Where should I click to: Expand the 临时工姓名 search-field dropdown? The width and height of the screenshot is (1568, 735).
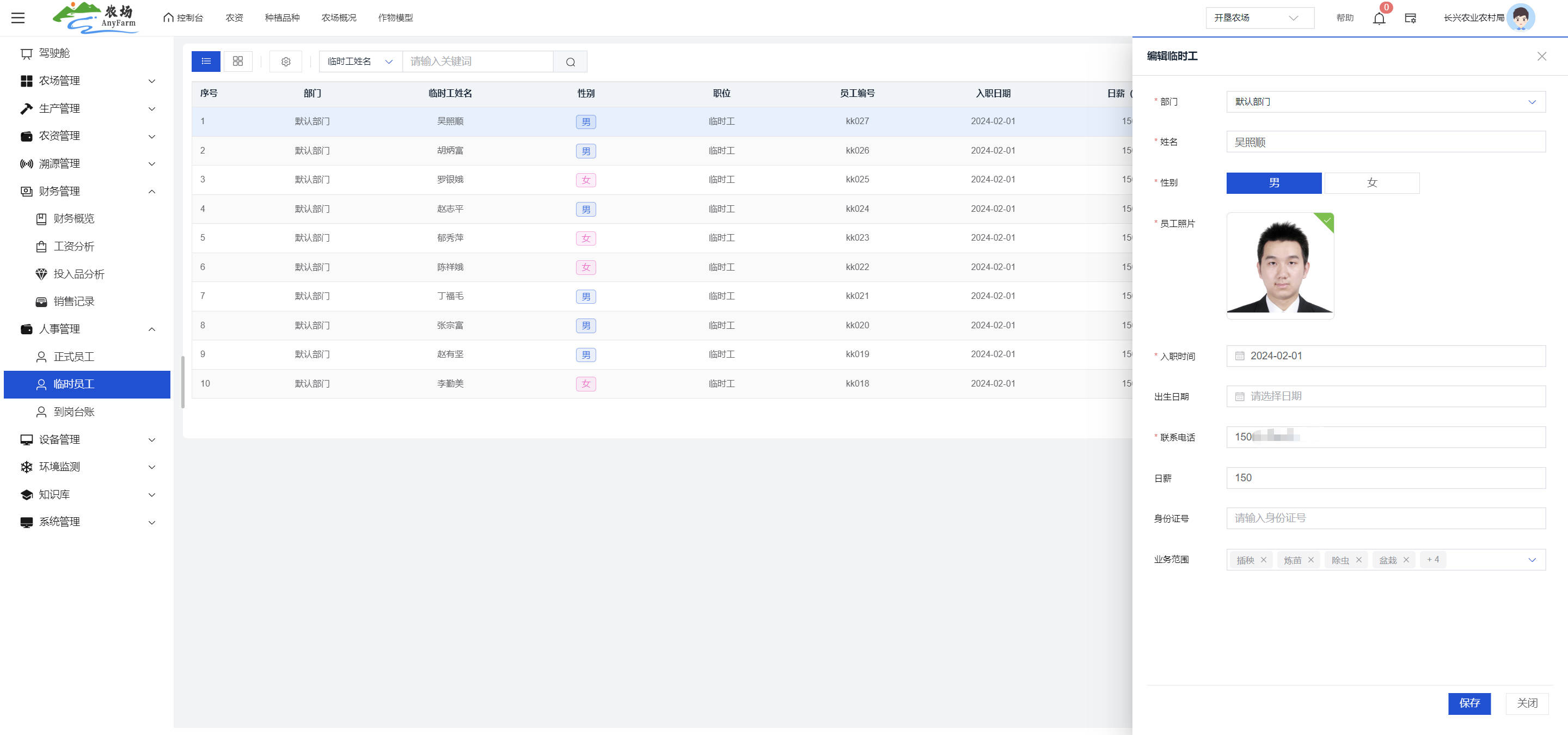(360, 62)
